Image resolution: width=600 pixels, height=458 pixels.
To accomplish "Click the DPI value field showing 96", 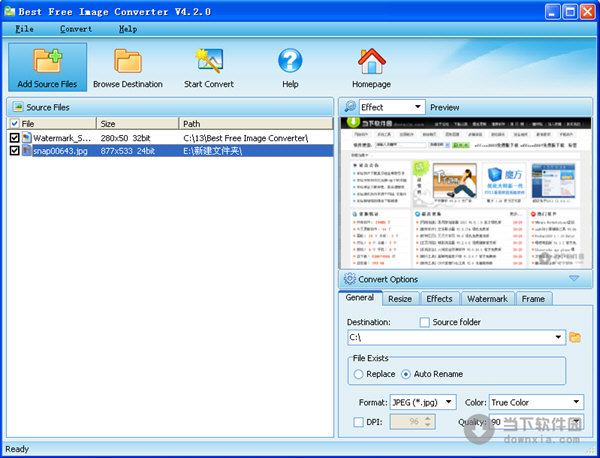I will 407,422.
